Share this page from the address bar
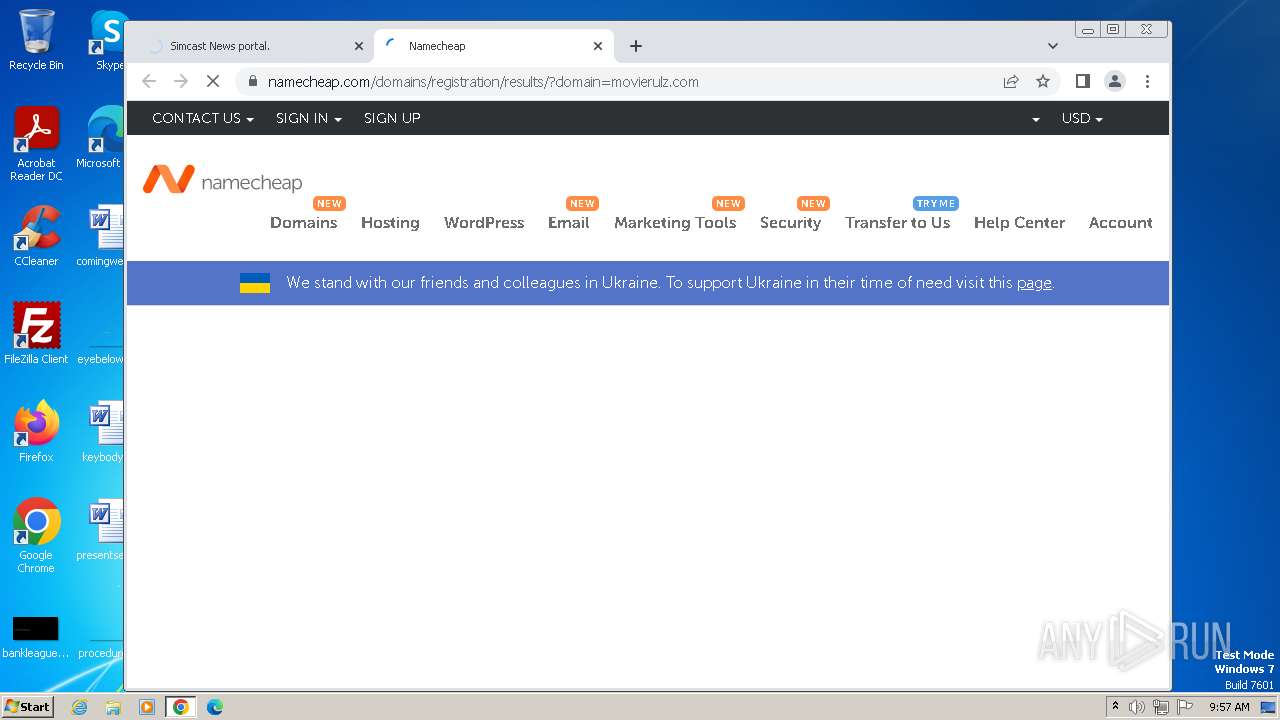Image resolution: width=1280 pixels, height=720 pixels. pos(1011,82)
